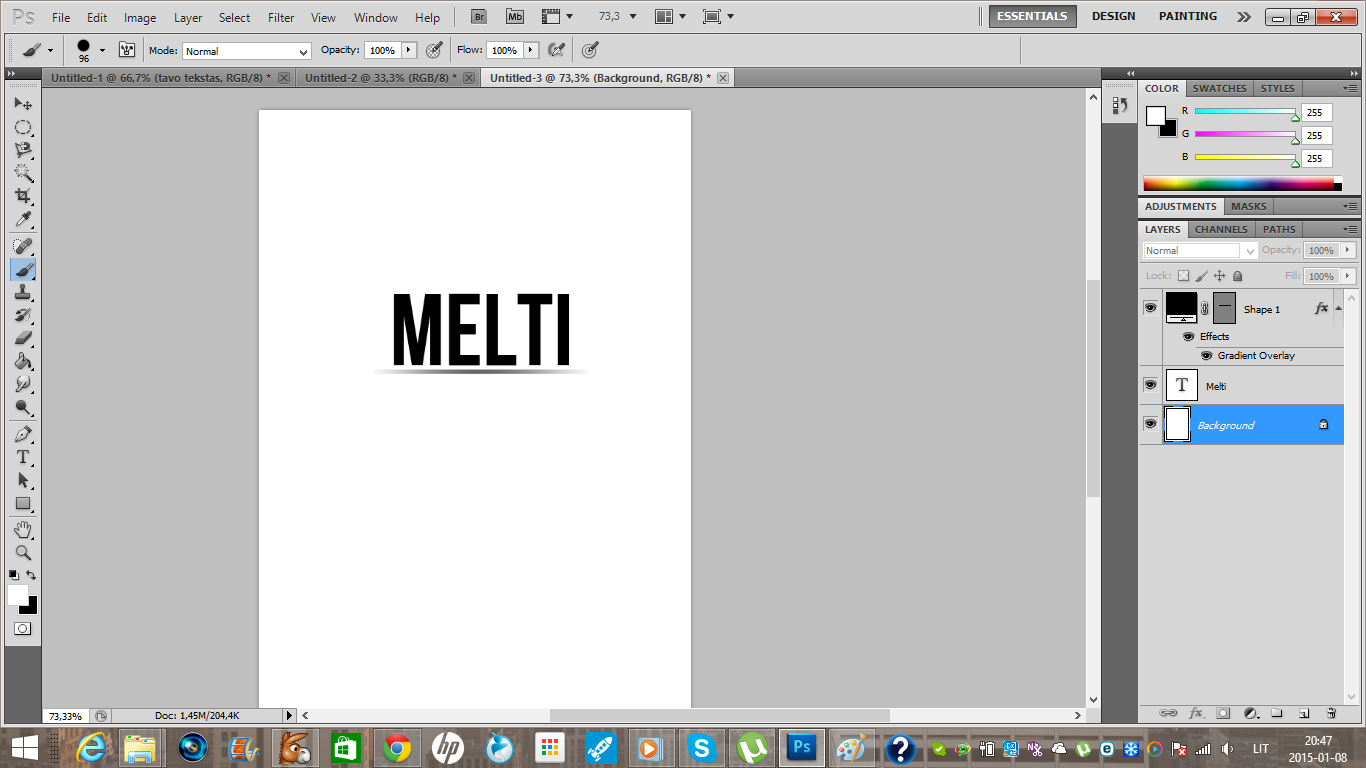
Task: Open the brush Mode dropdown
Action: [246, 51]
